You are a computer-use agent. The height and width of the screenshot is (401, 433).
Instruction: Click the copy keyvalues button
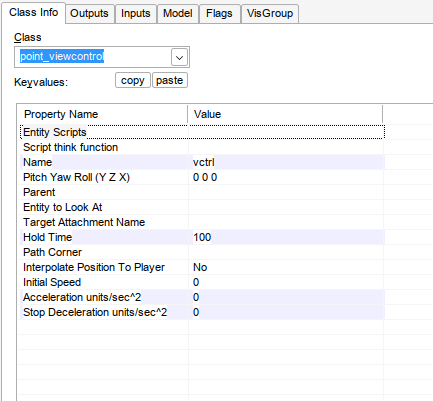pos(133,80)
